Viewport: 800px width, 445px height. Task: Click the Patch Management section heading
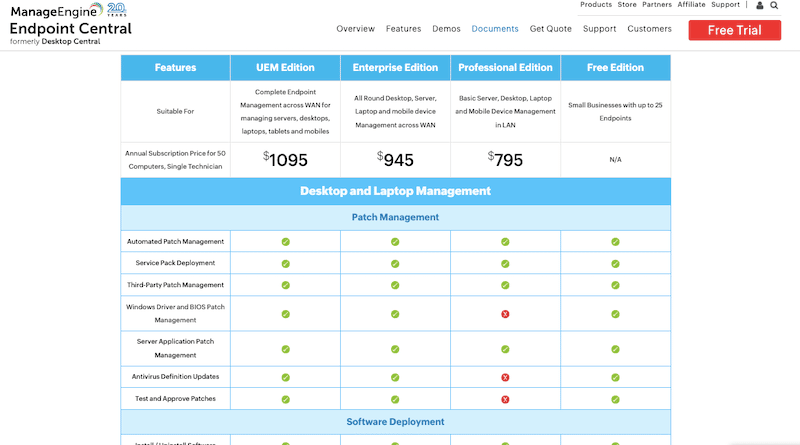coord(395,217)
